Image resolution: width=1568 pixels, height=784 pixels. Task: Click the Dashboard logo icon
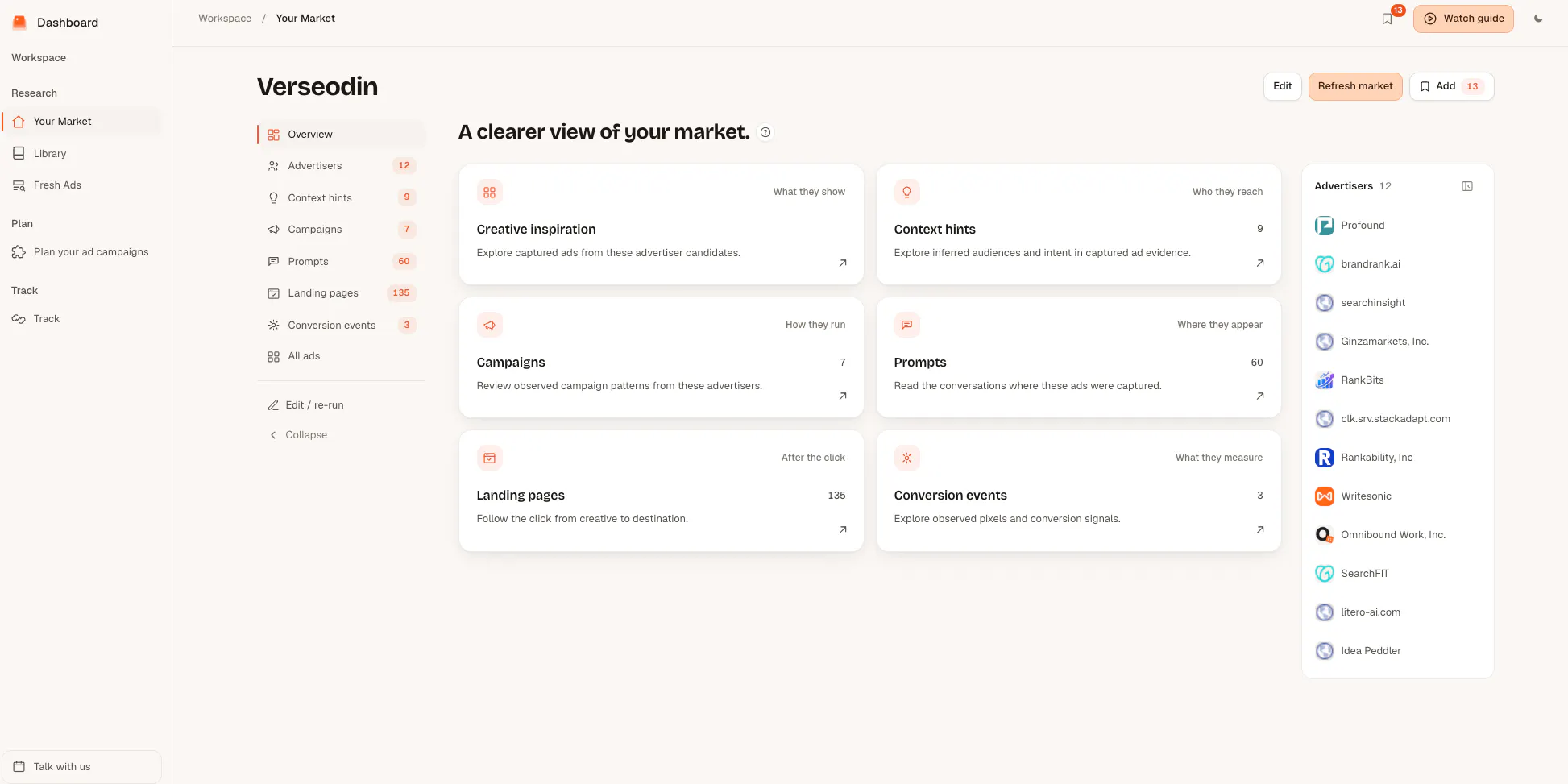coord(19,23)
